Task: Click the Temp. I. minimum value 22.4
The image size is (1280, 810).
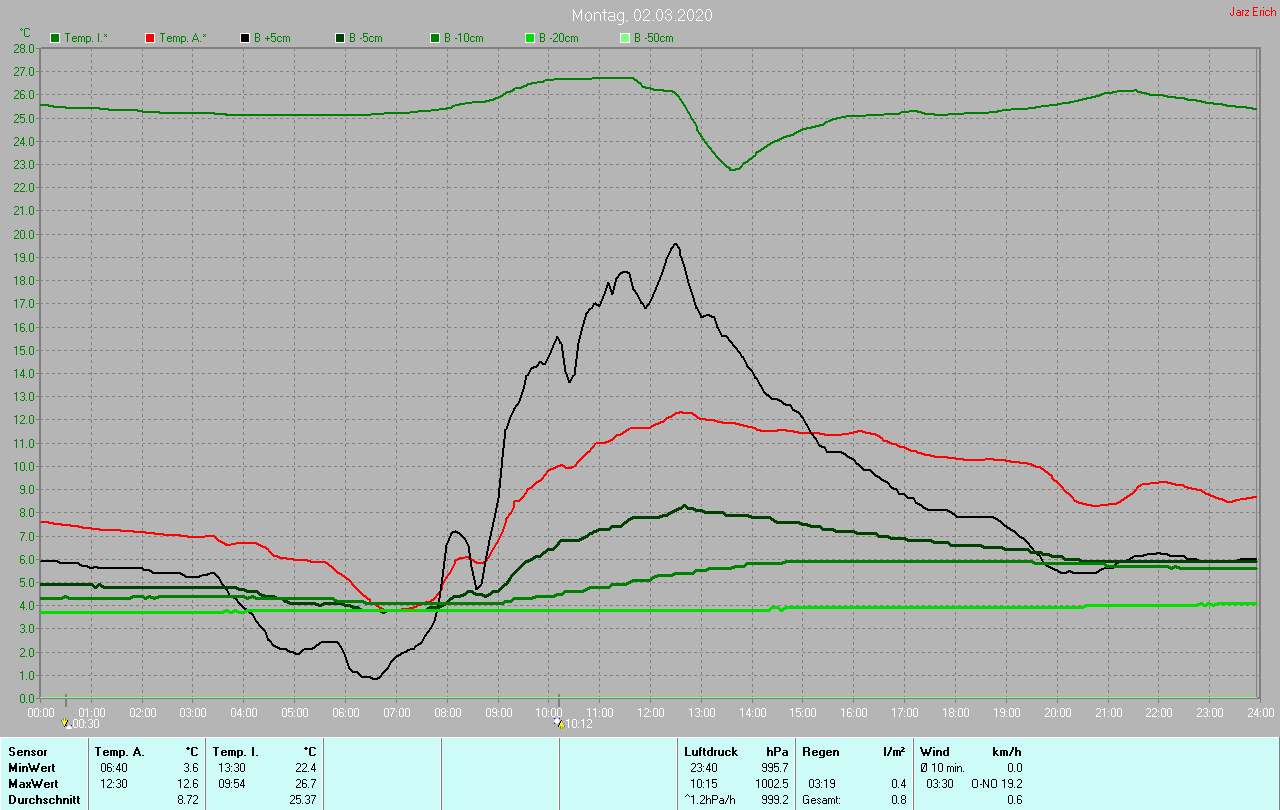Action: pyautogui.click(x=305, y=768)
